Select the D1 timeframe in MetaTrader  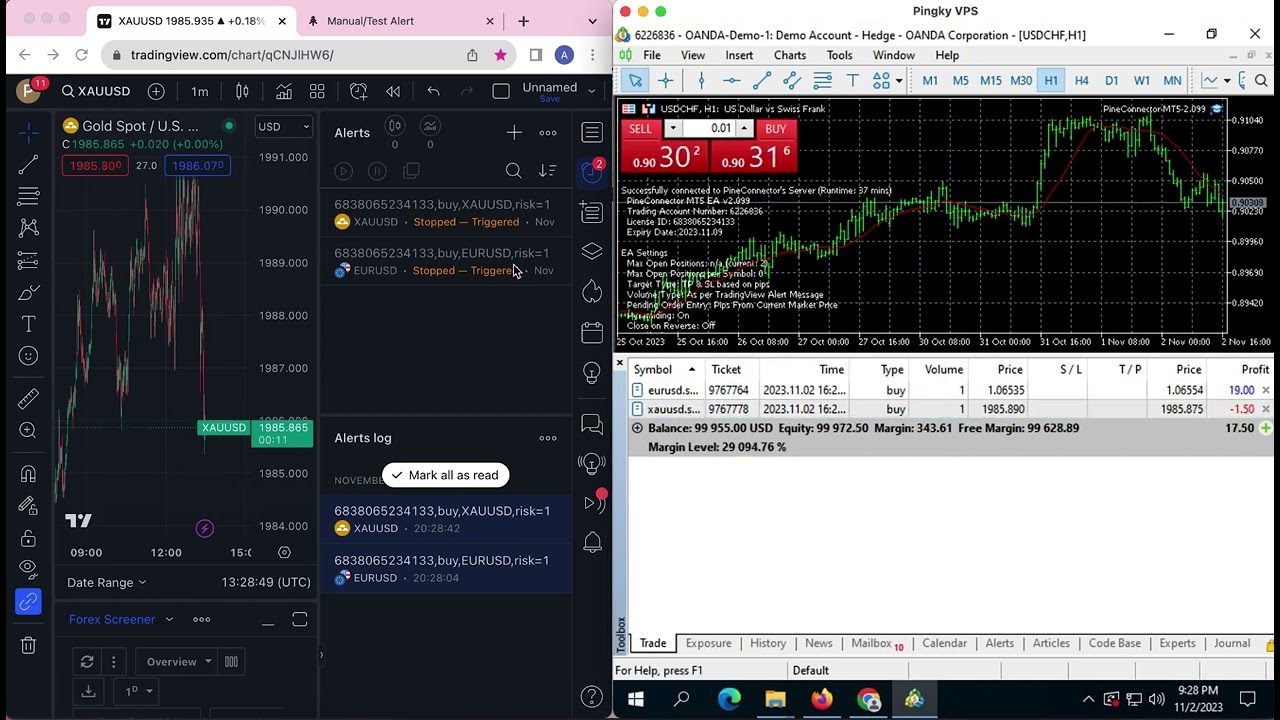(x=1111, y=80)
